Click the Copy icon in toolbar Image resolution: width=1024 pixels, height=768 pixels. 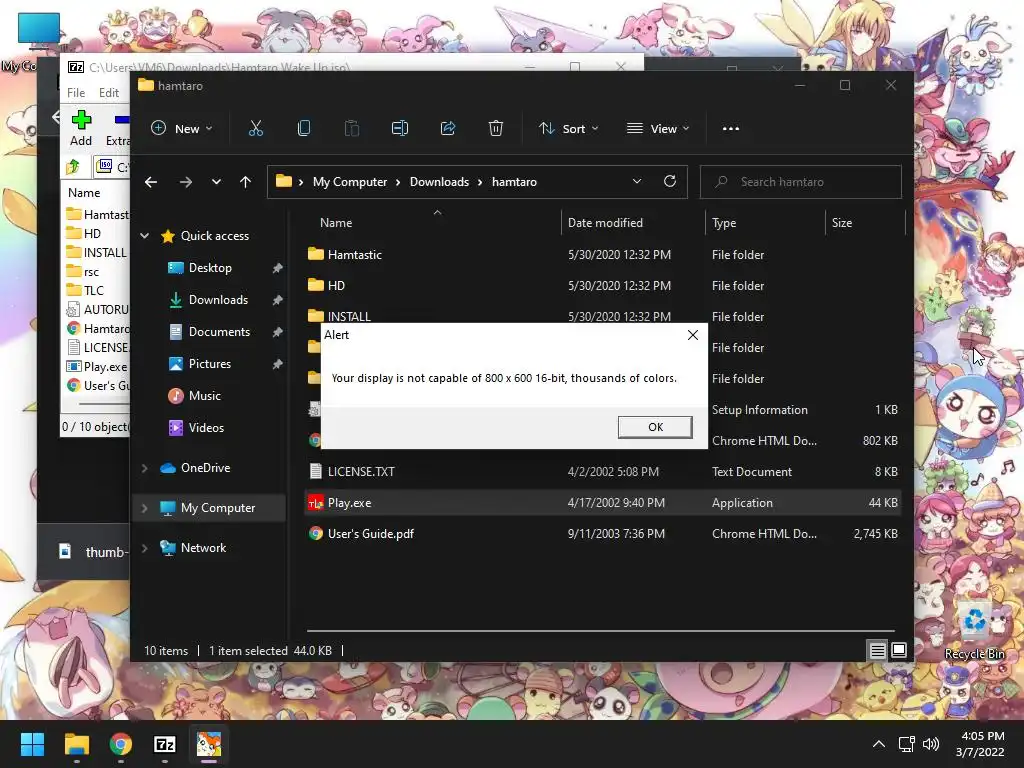[x=304, y=129]
